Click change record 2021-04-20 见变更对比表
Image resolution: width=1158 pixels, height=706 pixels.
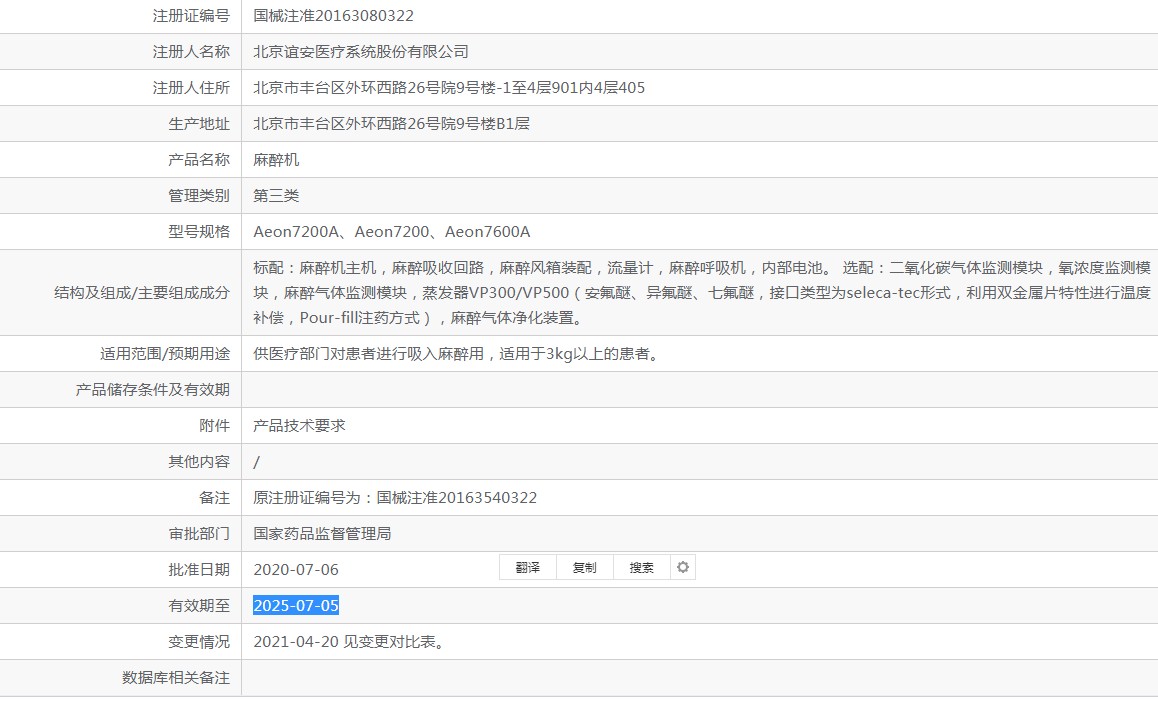349,642
